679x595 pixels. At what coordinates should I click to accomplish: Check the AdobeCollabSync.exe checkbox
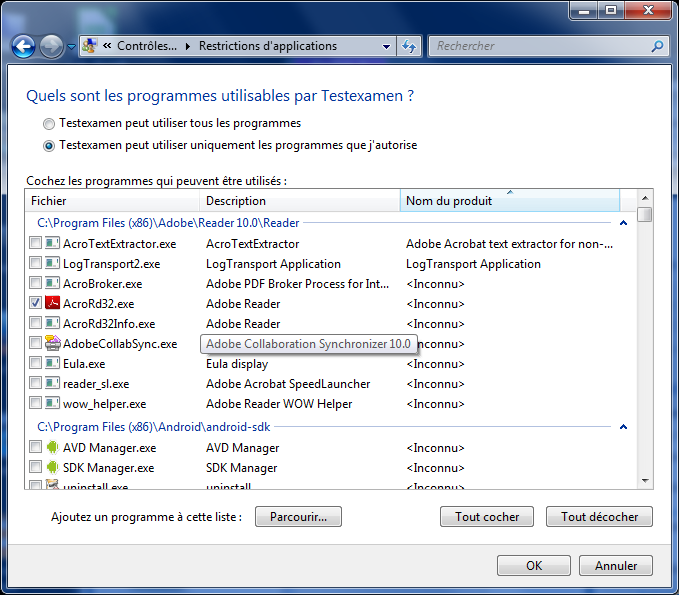tap(36, 343)
